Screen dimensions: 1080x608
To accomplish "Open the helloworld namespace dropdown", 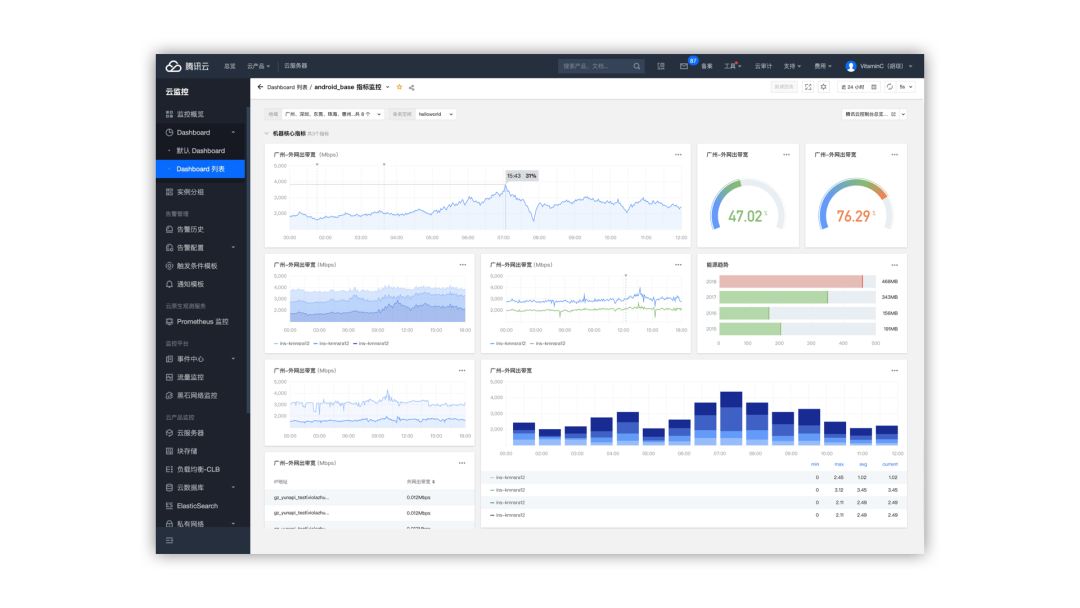I will click(x=435, y=114).
